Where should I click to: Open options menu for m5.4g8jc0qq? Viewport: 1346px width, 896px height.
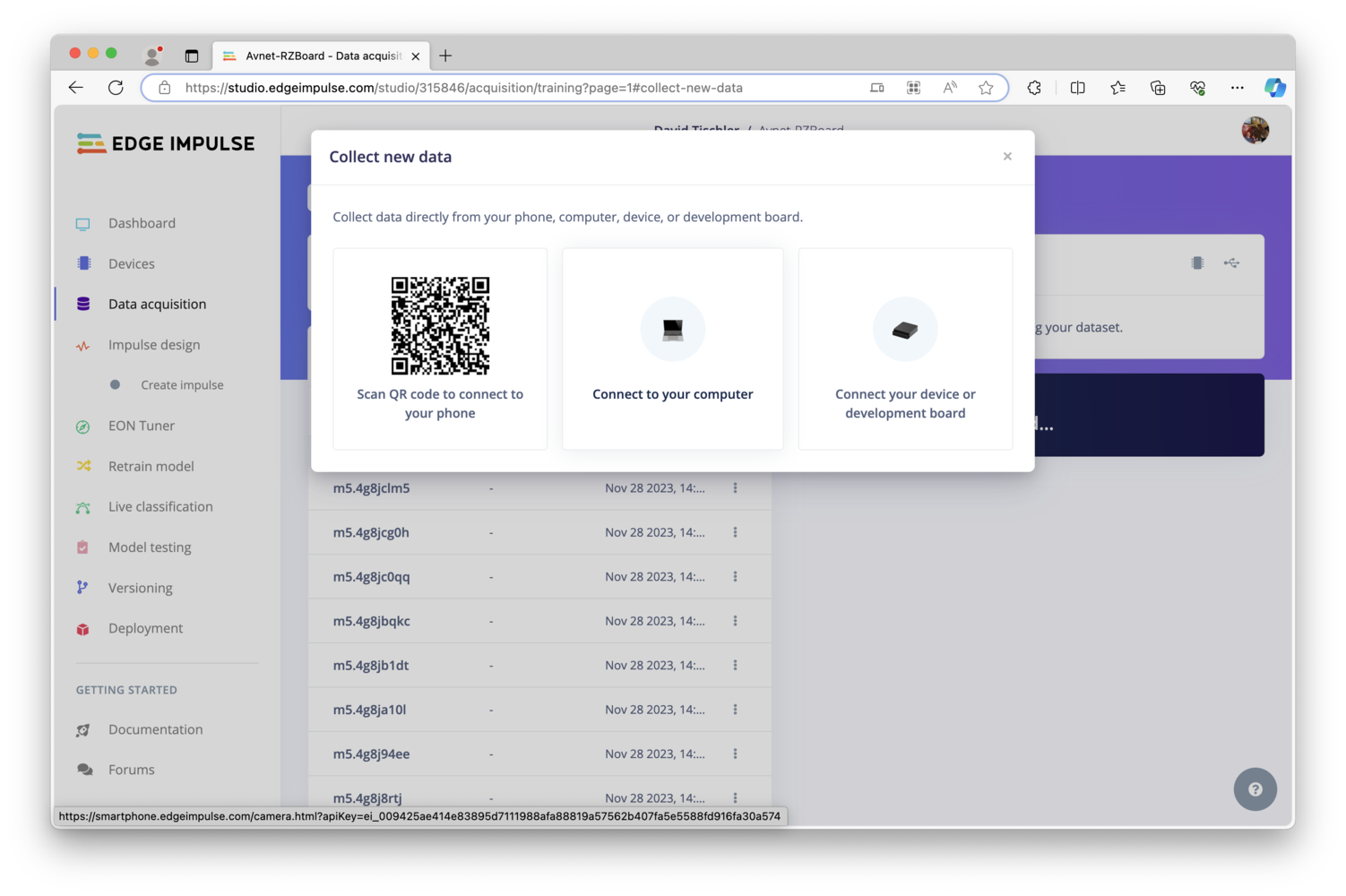(x=735, y=577)
